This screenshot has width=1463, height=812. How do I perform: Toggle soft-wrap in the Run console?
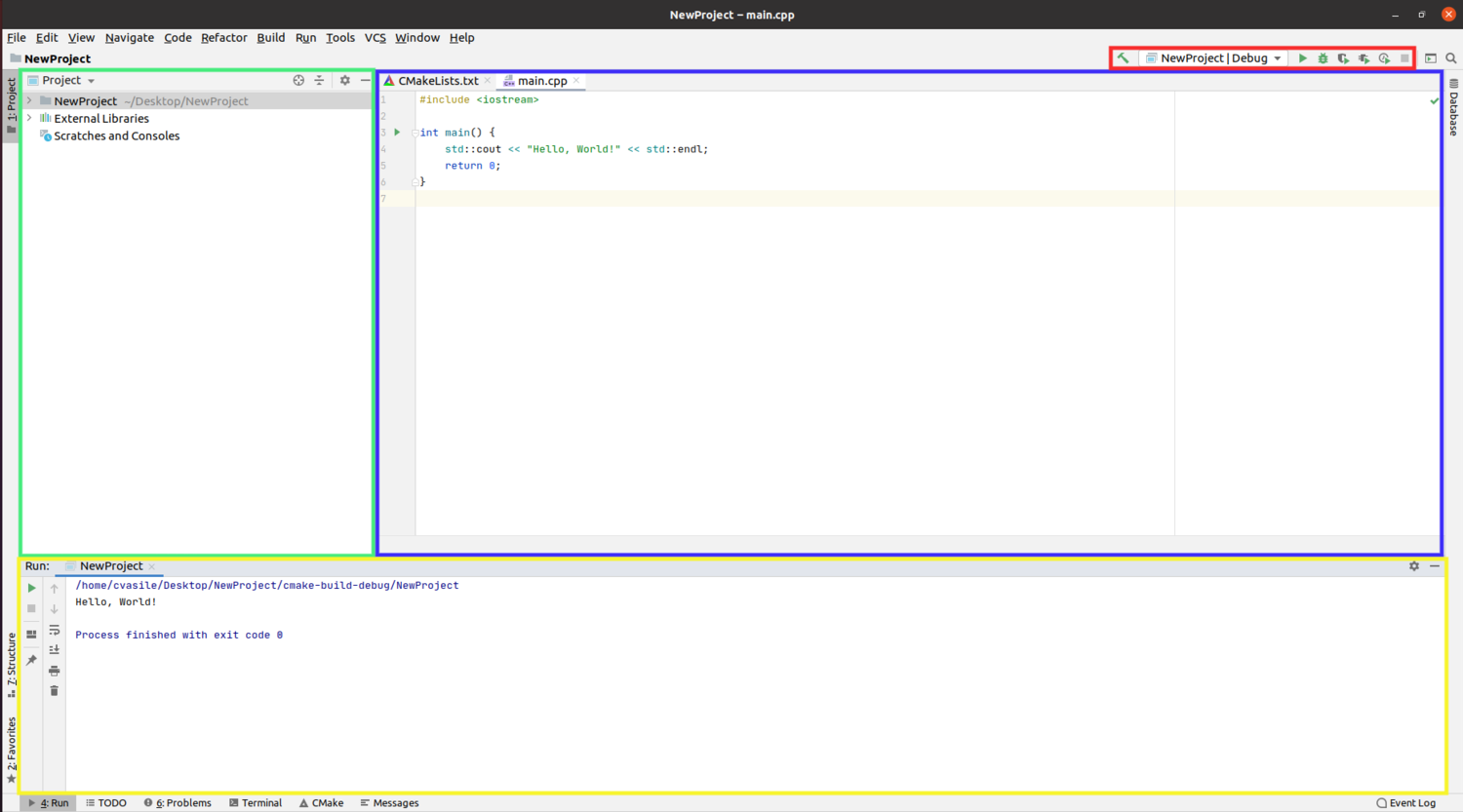tap(54, 631)
